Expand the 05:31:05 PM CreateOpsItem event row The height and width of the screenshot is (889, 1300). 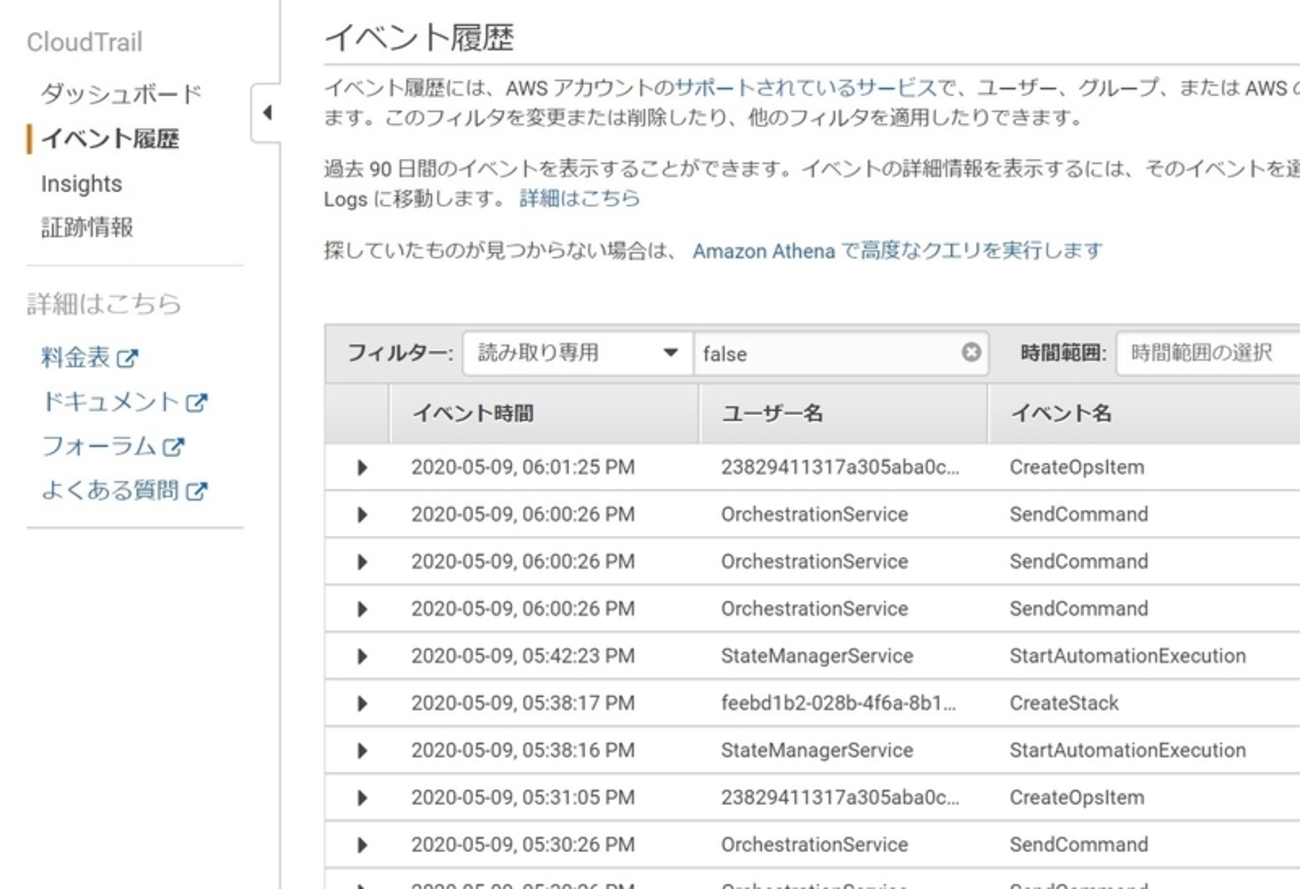pyautogui.click(x=362, y=798)
